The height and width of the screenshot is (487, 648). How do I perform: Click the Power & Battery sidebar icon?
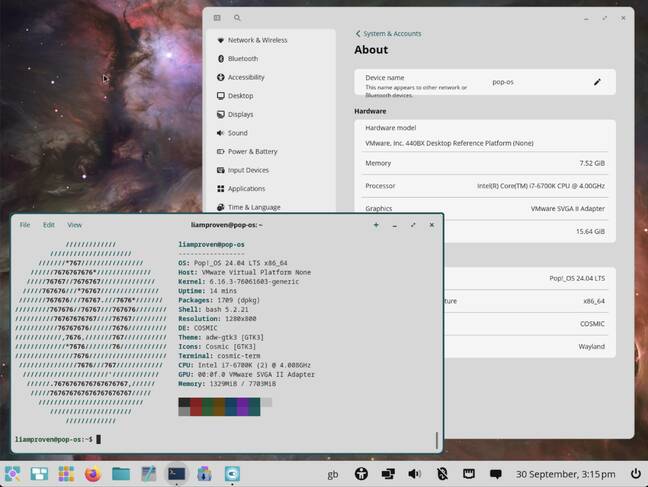(221, 152)
